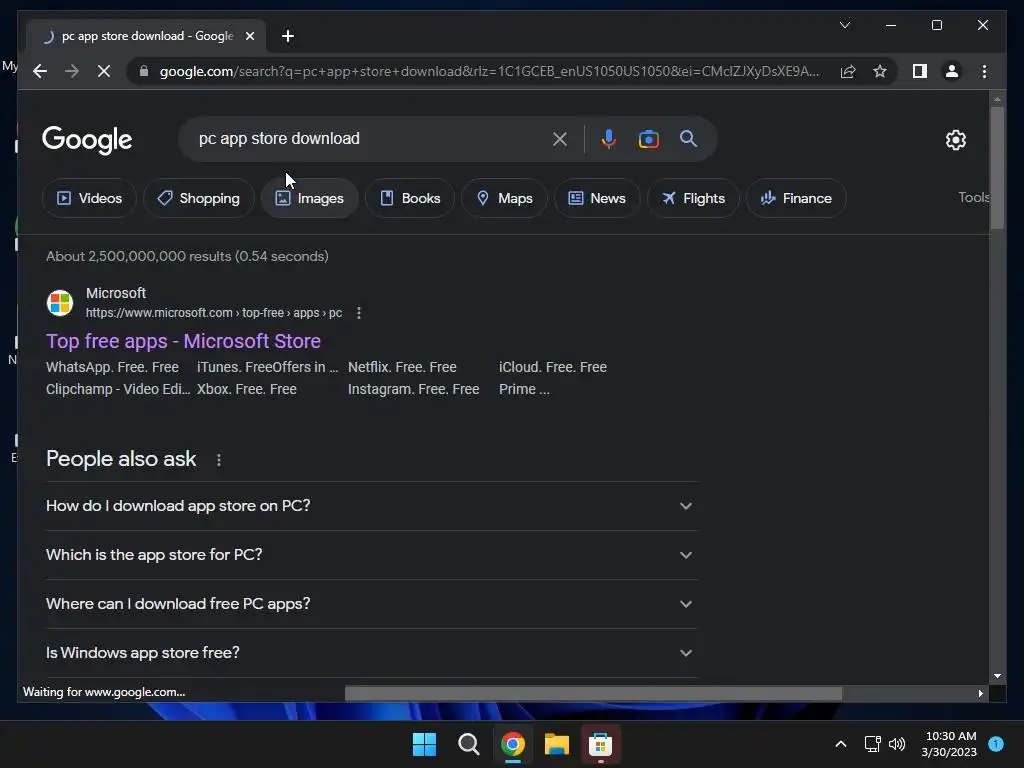
Task: Open the Chrome profile menu
Action: 952,71
